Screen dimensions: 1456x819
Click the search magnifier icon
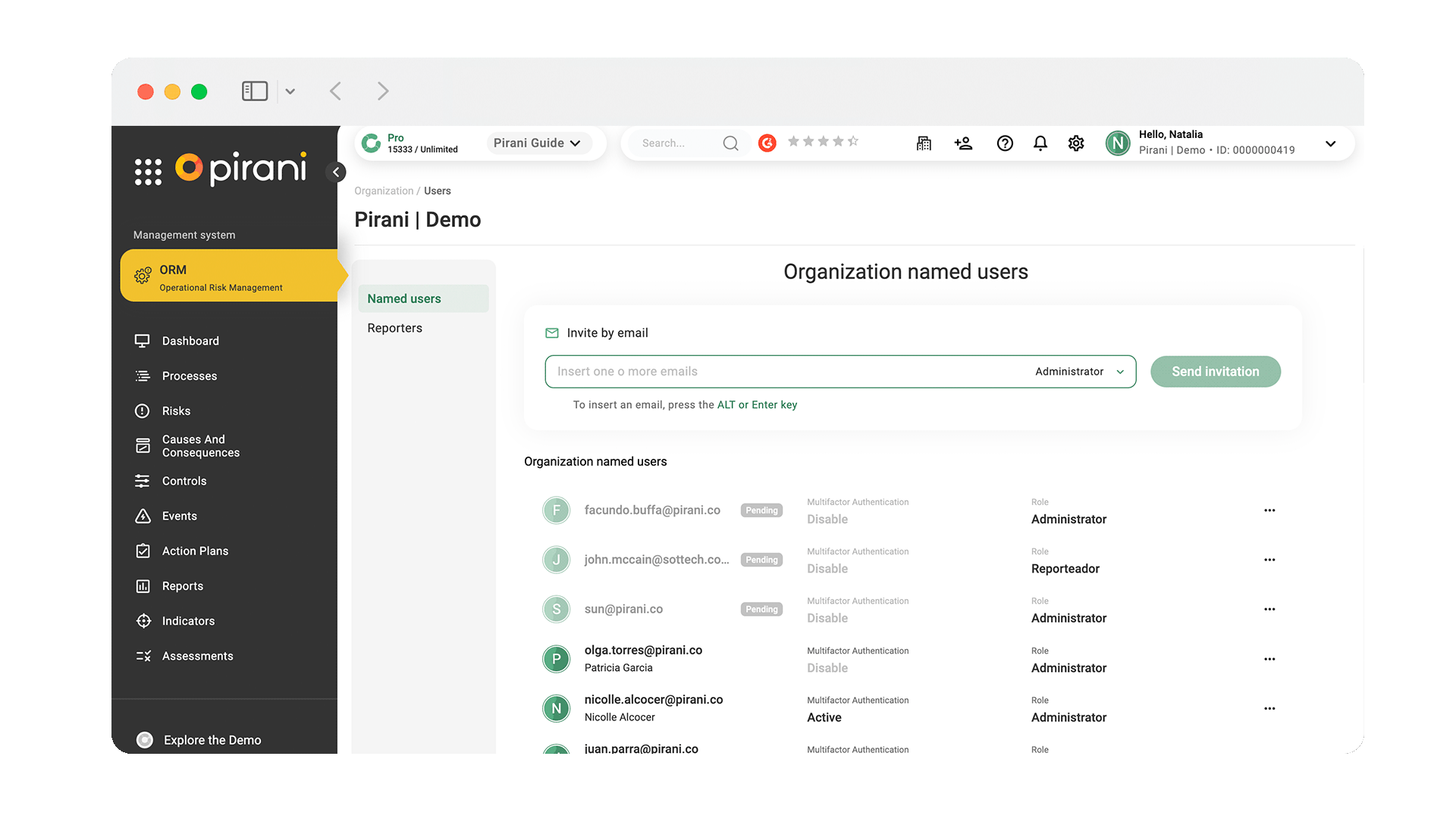coord(730,143)
